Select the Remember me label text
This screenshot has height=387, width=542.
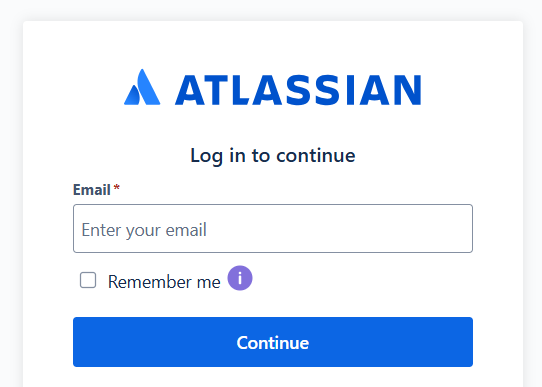[164, 282]
